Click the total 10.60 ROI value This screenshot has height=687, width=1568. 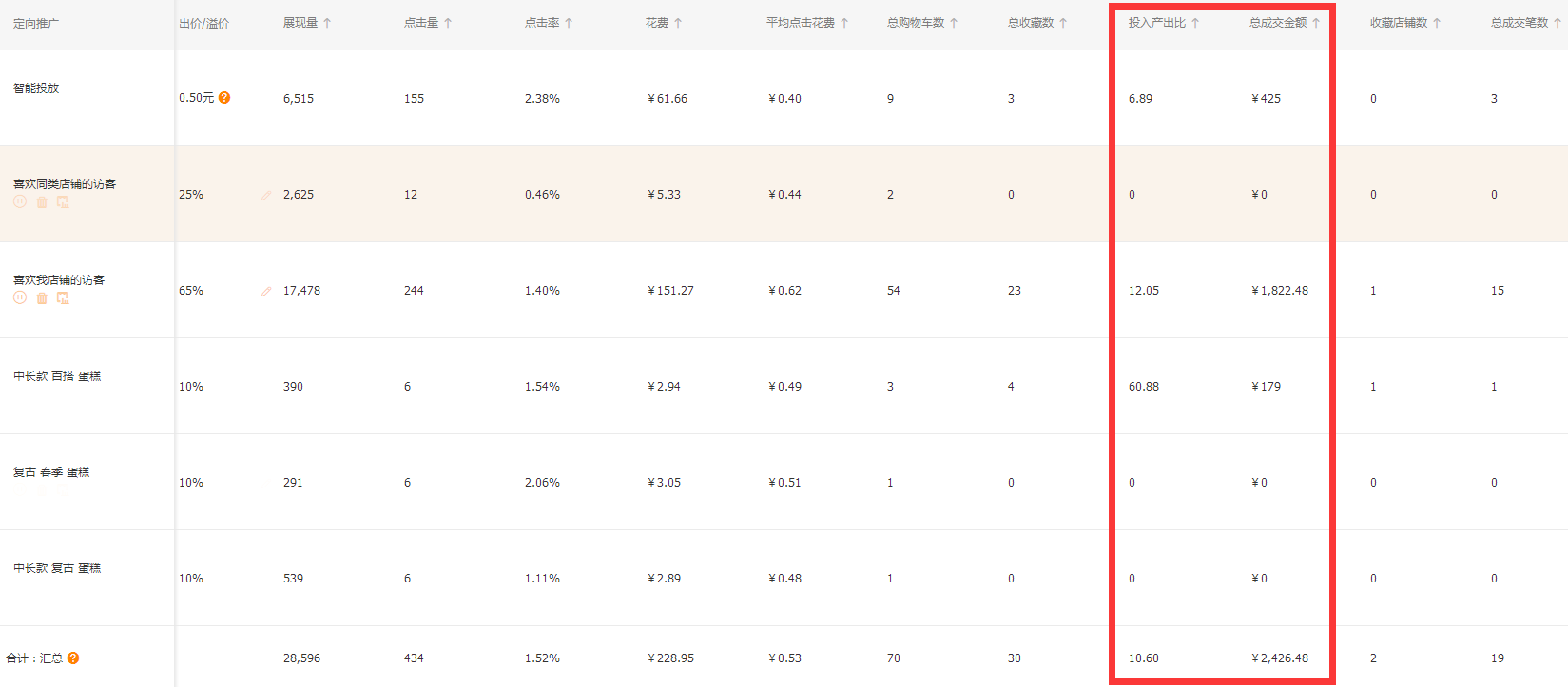(1144, 658)
